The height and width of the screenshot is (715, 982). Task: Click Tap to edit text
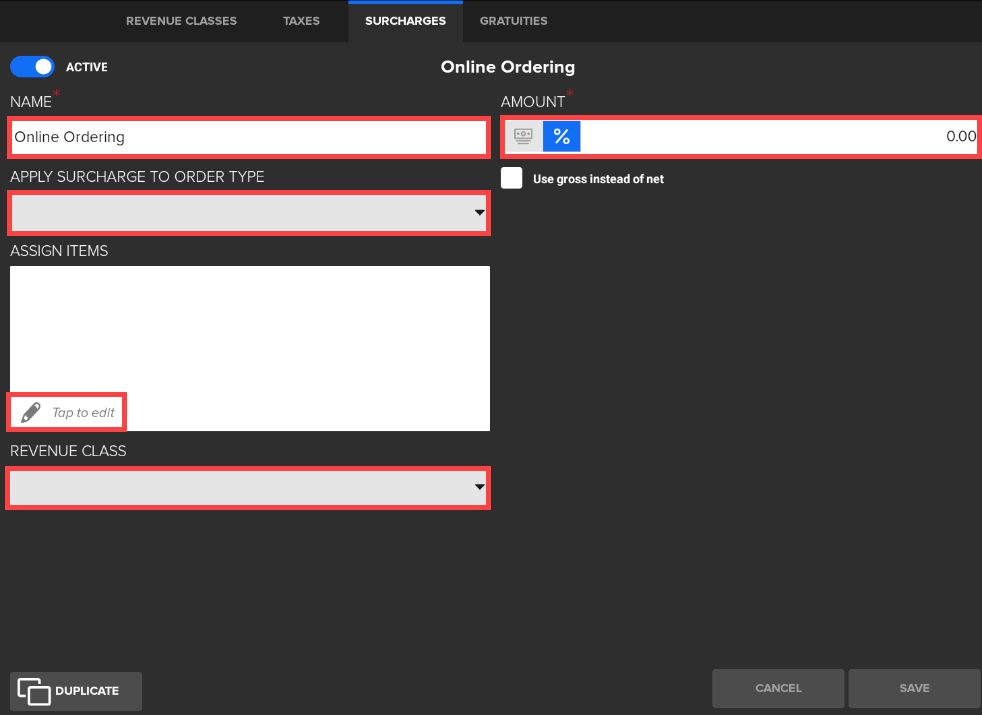83,413
